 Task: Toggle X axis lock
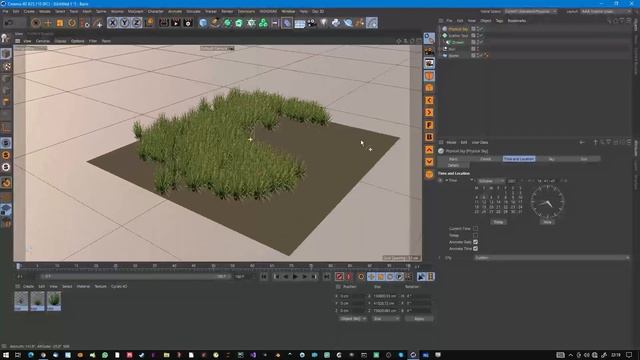point(113,23)
